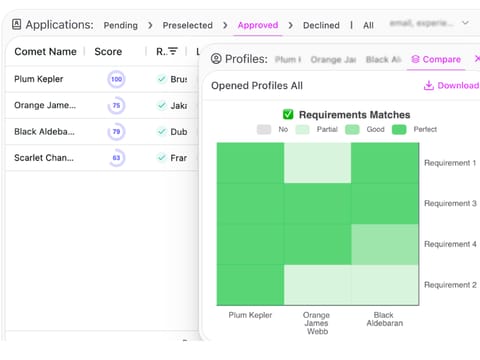
Task: Click the checkmark beside Frar
Action: (162, 158)
